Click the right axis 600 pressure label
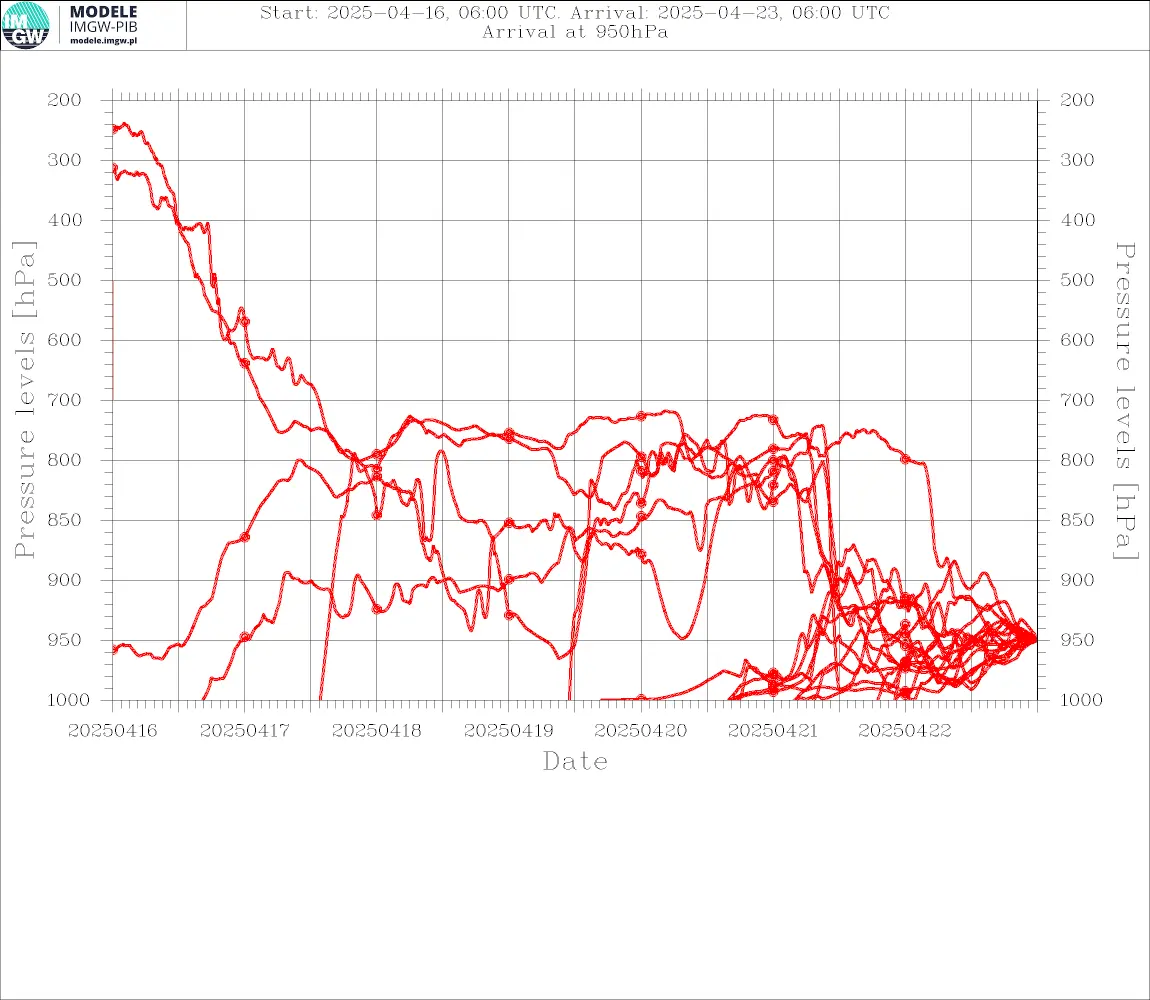1150x1000 pixels. click(x=1077, y=340)
